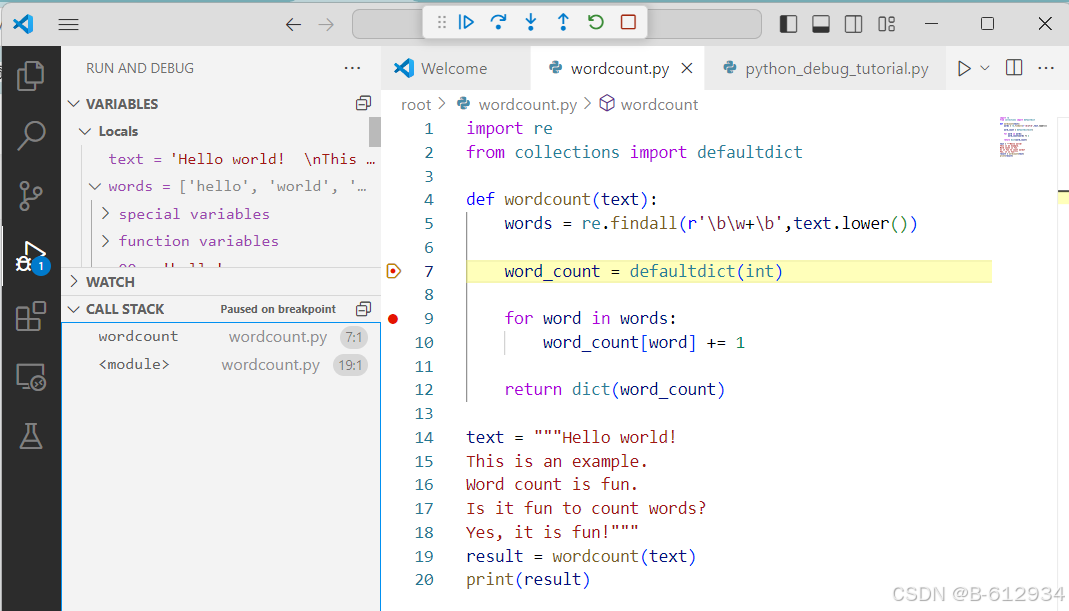Navigate back with the left arrow

[293, 25]
